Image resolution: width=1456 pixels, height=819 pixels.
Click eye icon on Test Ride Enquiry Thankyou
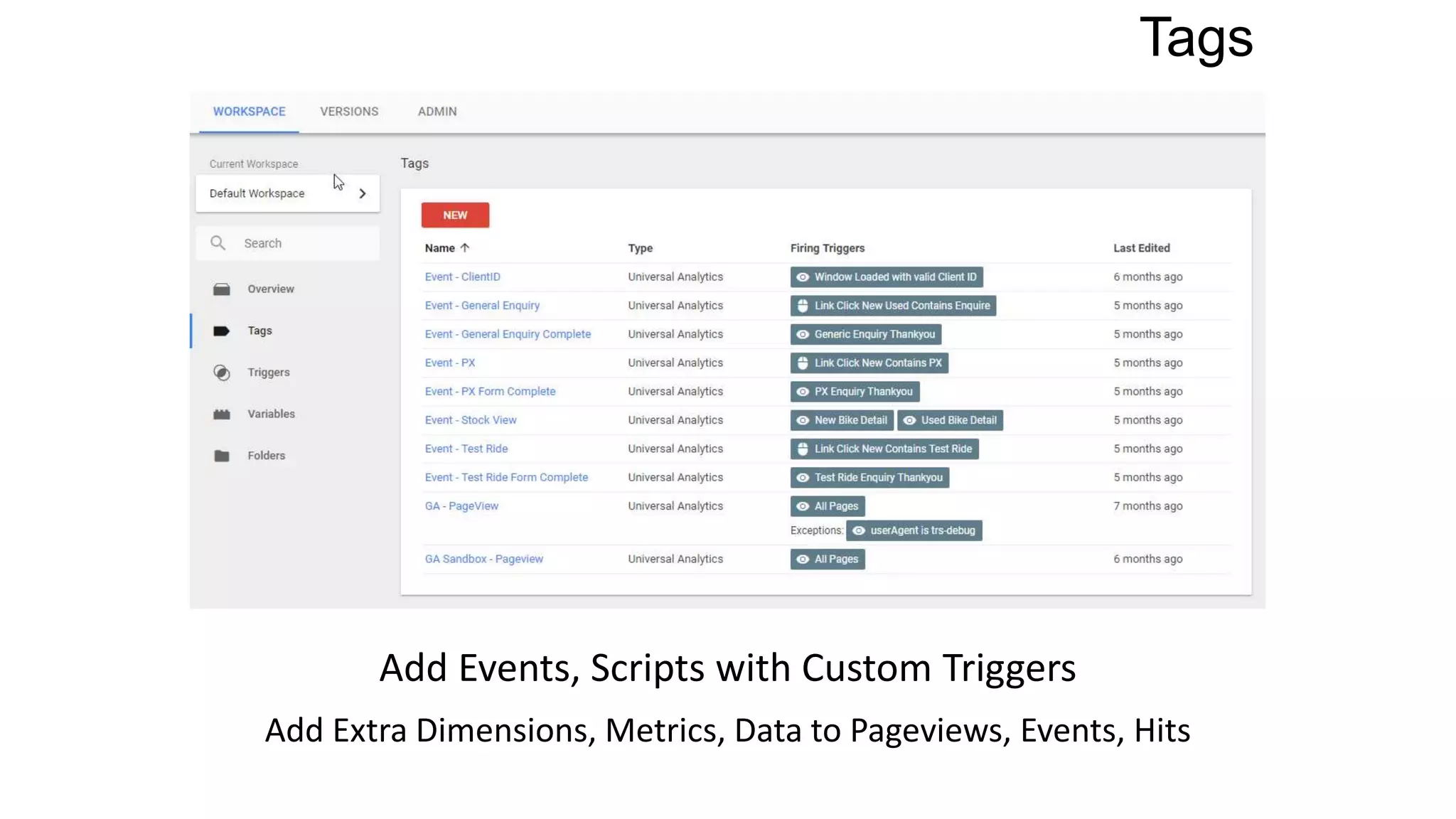point(803,478)
